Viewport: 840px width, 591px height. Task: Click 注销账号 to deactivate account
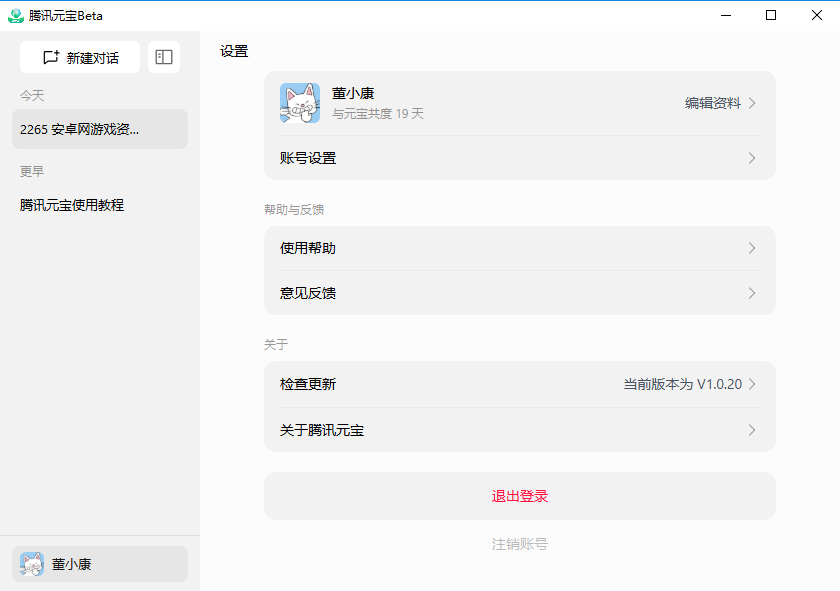(x=519, y=544)
